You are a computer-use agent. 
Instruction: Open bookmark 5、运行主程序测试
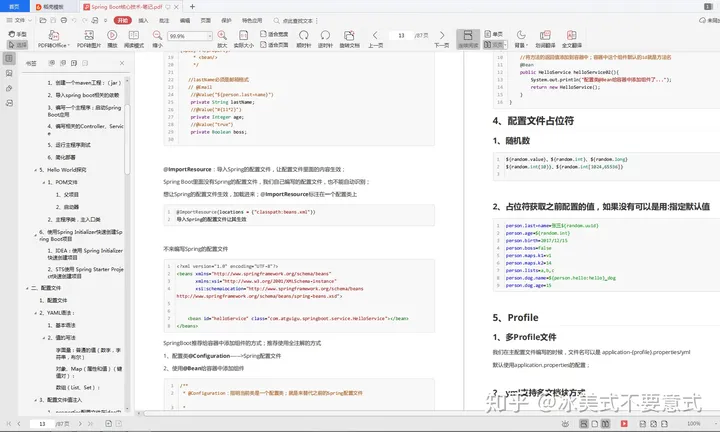[69, 145]
